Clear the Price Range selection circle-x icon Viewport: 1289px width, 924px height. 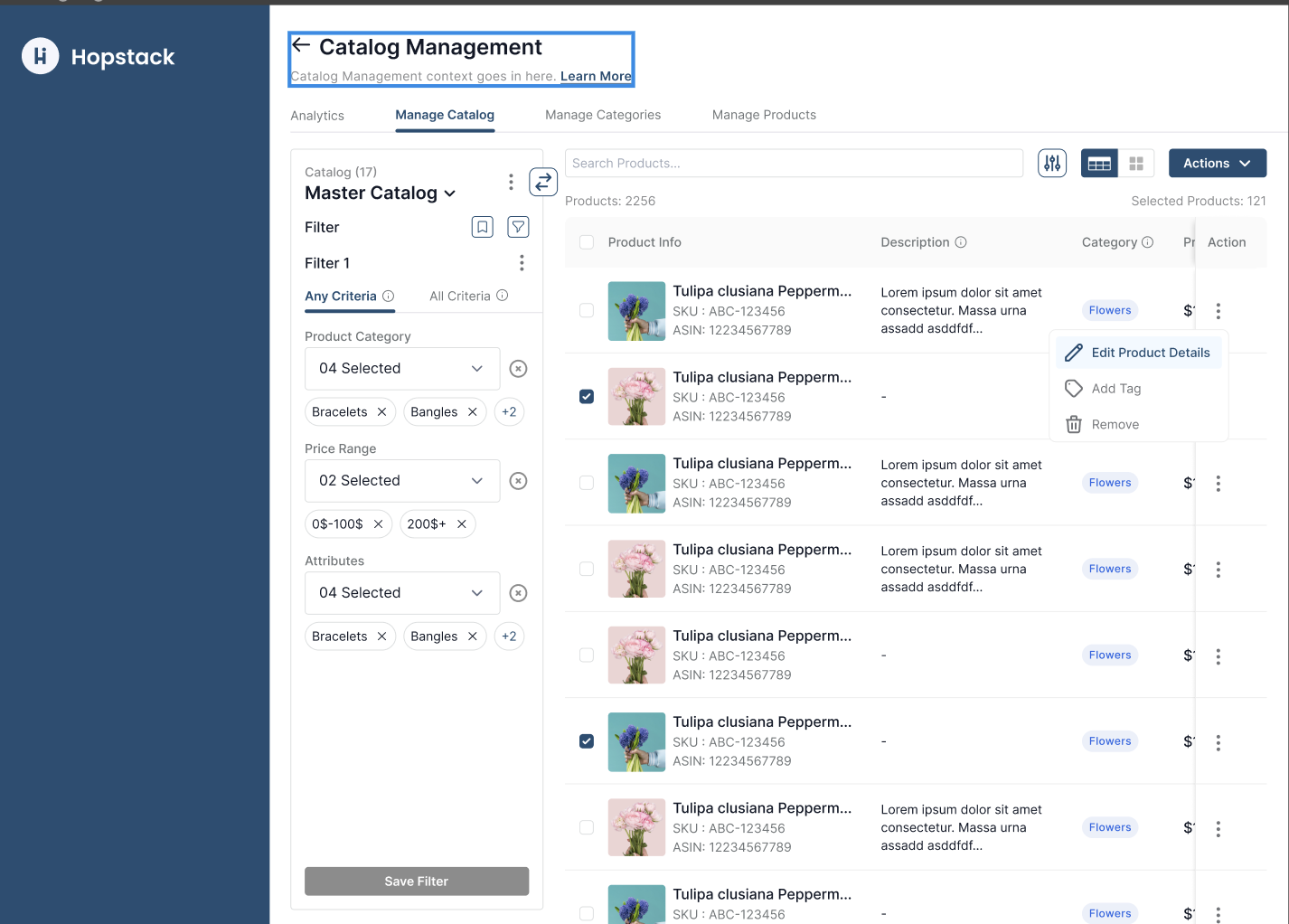[518, 481]
